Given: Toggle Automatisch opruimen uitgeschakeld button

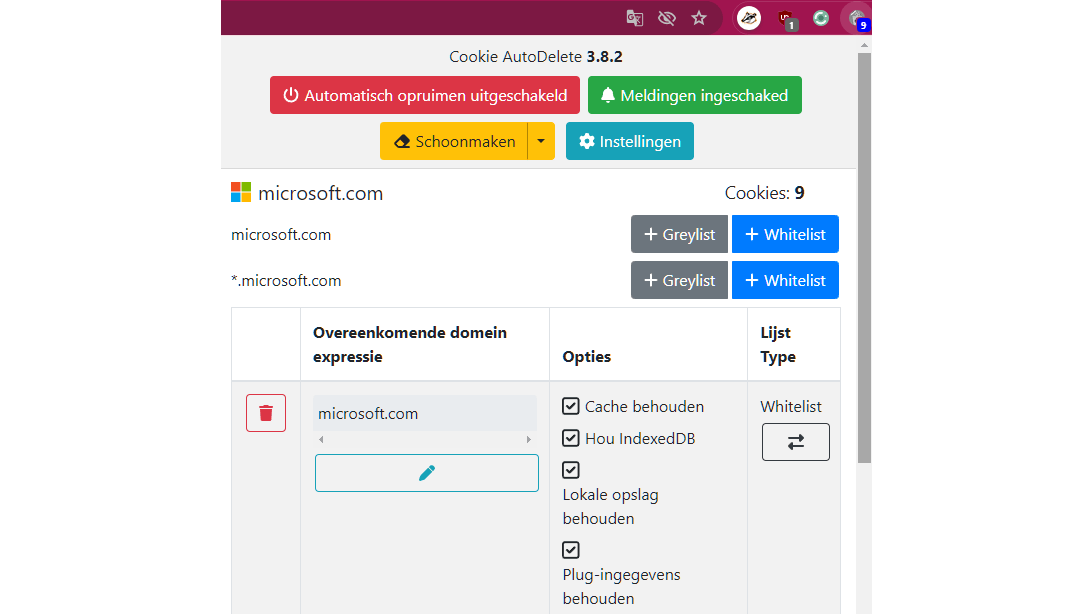Looking at the screenshot, I should (425, 95).
